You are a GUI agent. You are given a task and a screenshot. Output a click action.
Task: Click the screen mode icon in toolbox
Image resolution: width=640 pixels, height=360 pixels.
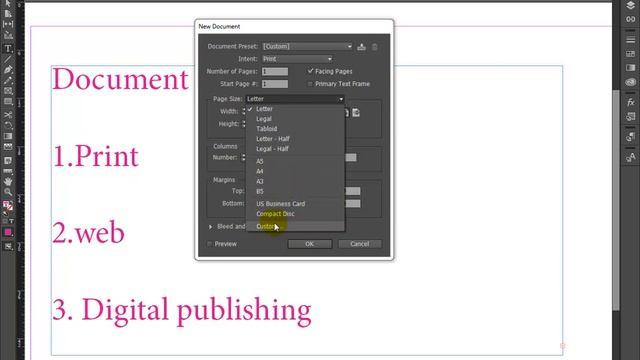8,247
